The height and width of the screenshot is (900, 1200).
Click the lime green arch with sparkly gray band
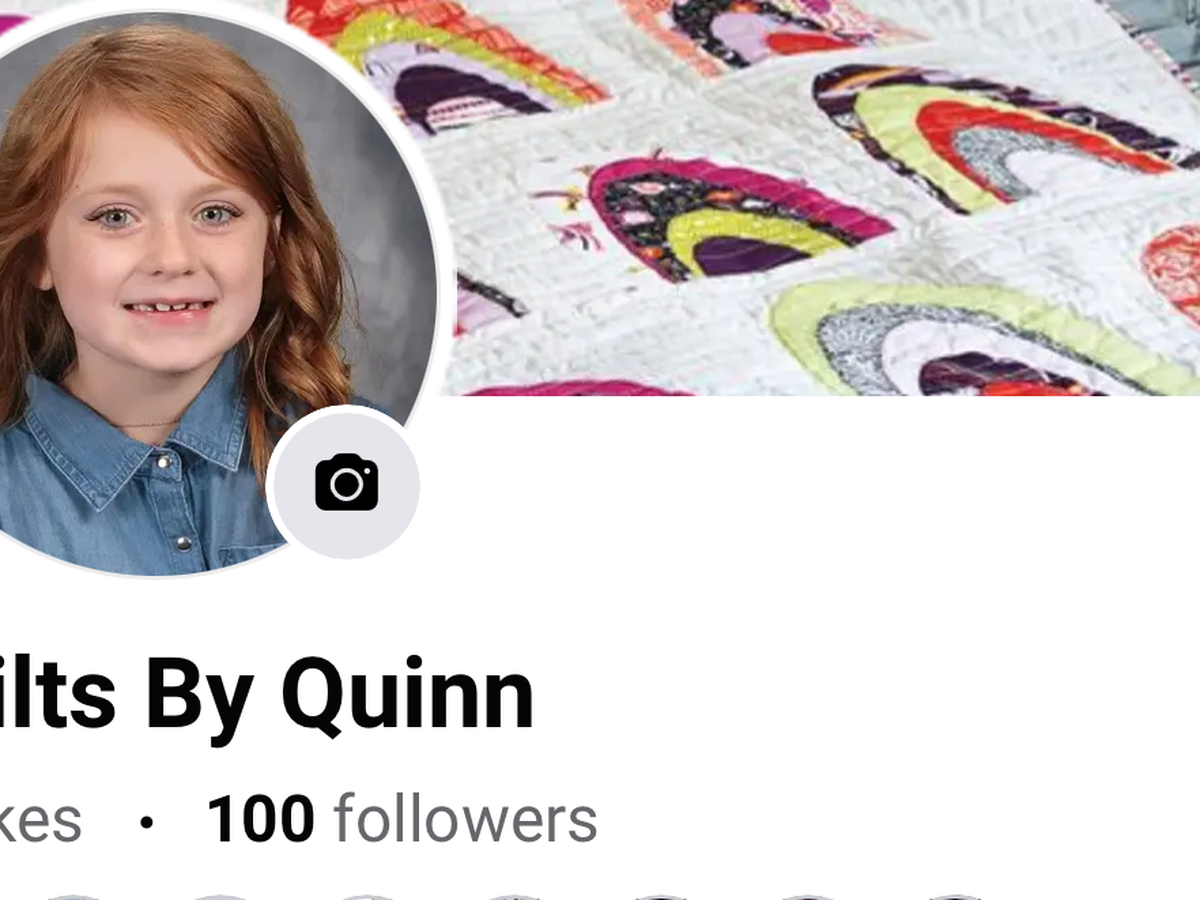coord(960,335)
